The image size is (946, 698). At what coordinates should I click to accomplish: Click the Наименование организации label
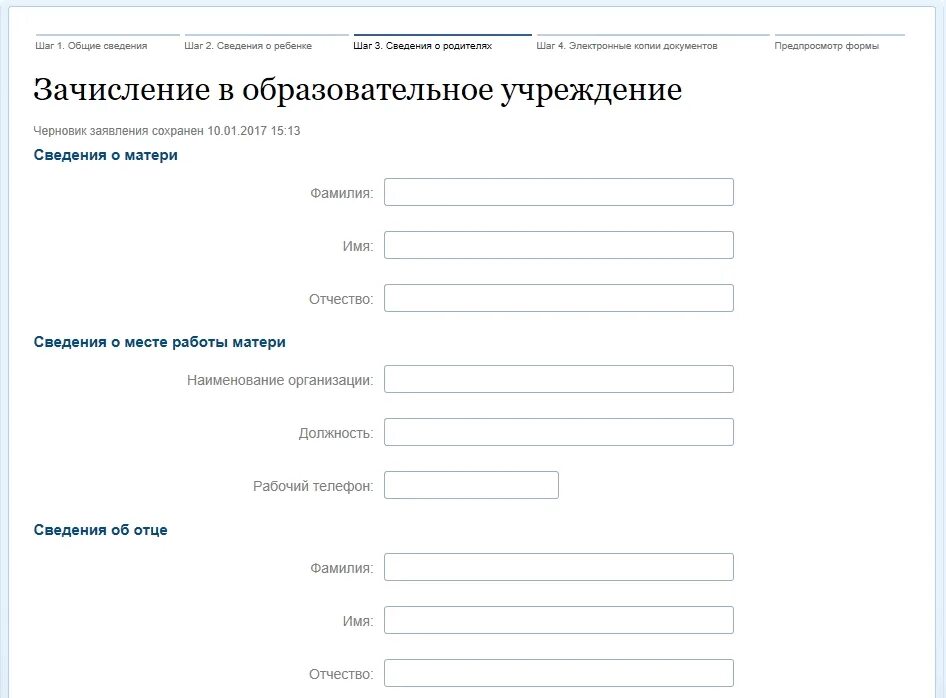pos(280,381)
